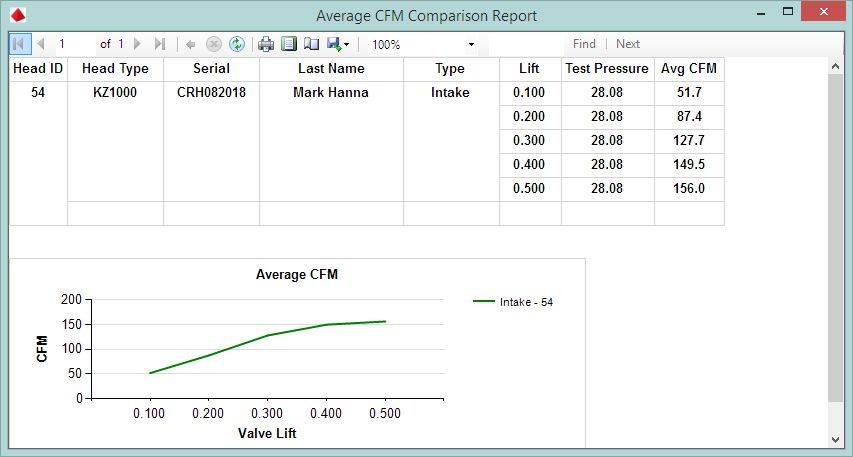Open page setup

311,44
